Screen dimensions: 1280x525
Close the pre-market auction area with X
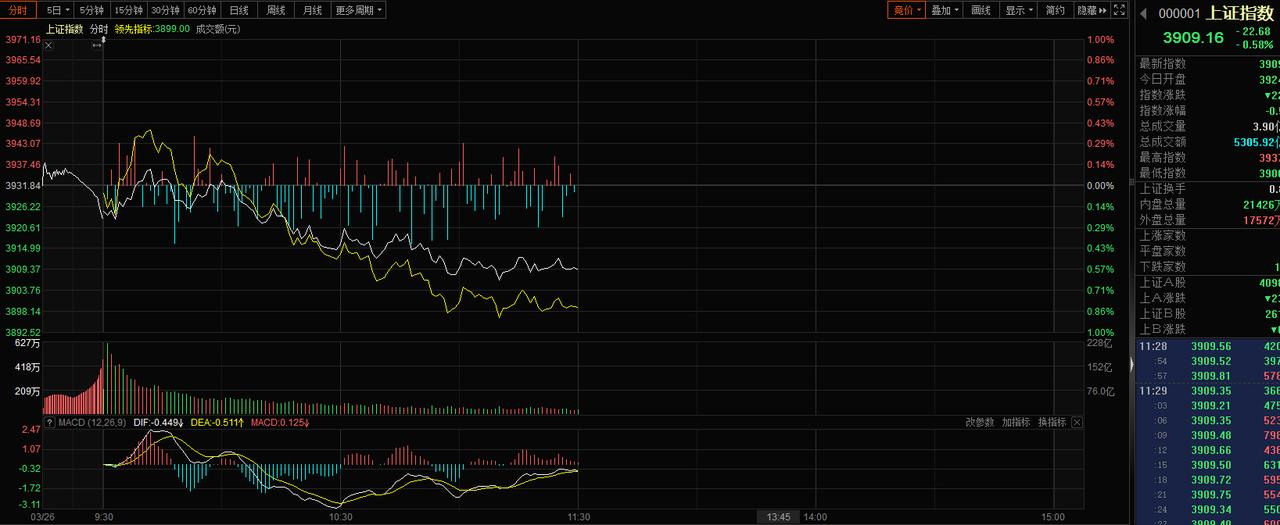tap(48, 45)
